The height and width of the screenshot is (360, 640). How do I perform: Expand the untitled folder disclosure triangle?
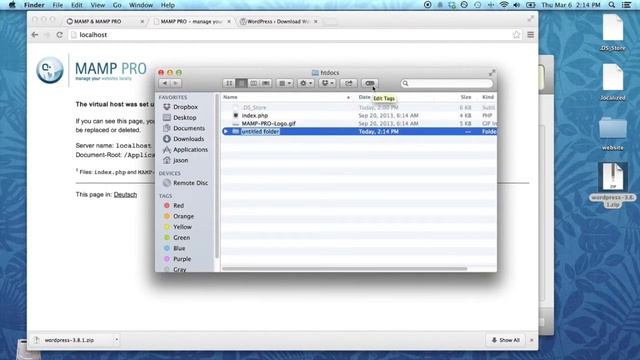(x=226, y=131)
